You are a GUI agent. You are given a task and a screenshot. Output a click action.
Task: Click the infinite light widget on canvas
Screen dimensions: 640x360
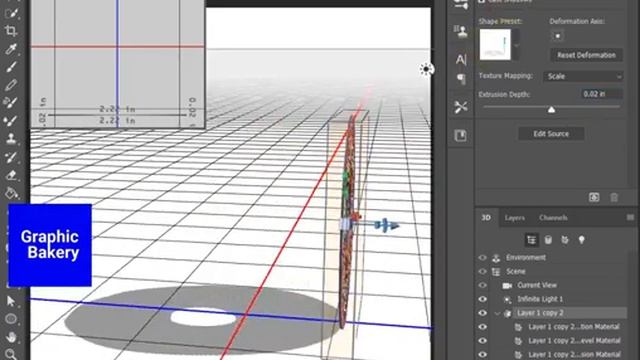pyautogui.click(x=426, y=69)
